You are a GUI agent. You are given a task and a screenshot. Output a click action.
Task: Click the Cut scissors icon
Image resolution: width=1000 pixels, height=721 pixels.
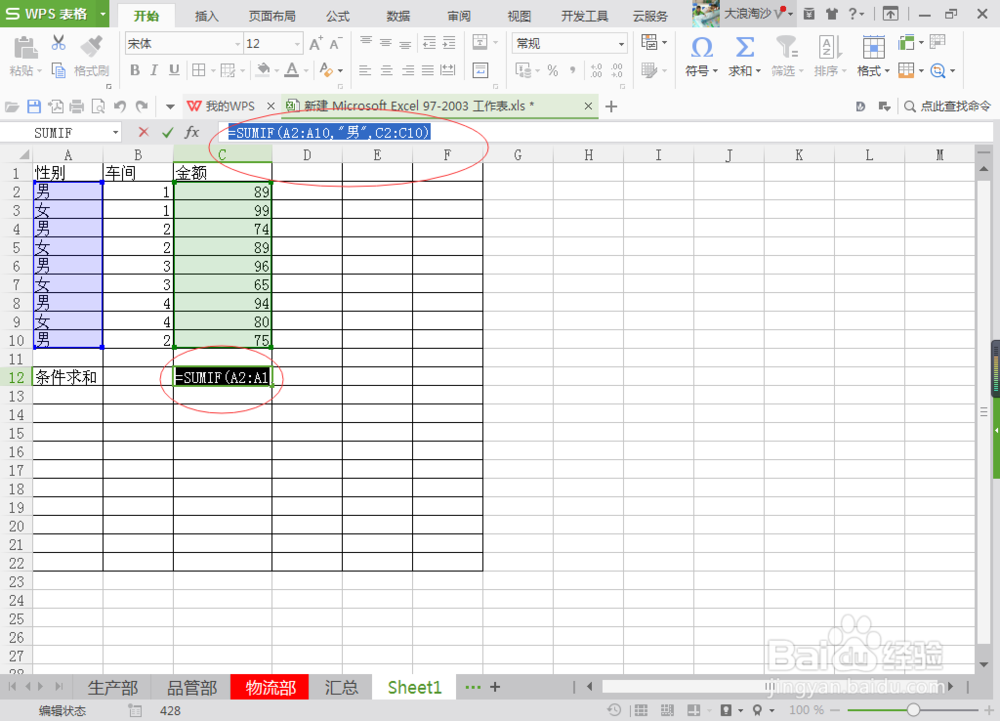[x=59, y=43]
